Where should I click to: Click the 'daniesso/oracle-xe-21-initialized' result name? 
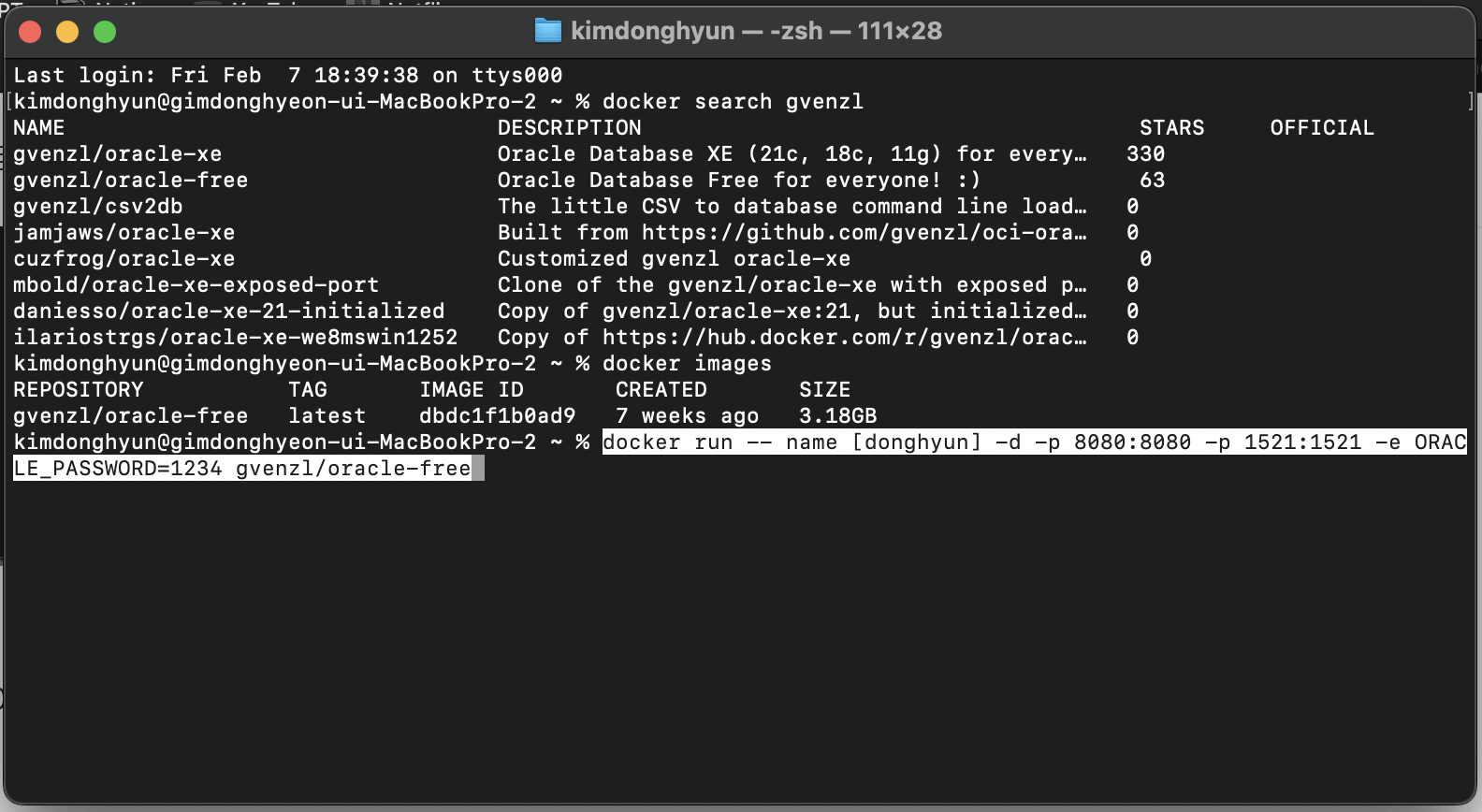coord(229,311)
